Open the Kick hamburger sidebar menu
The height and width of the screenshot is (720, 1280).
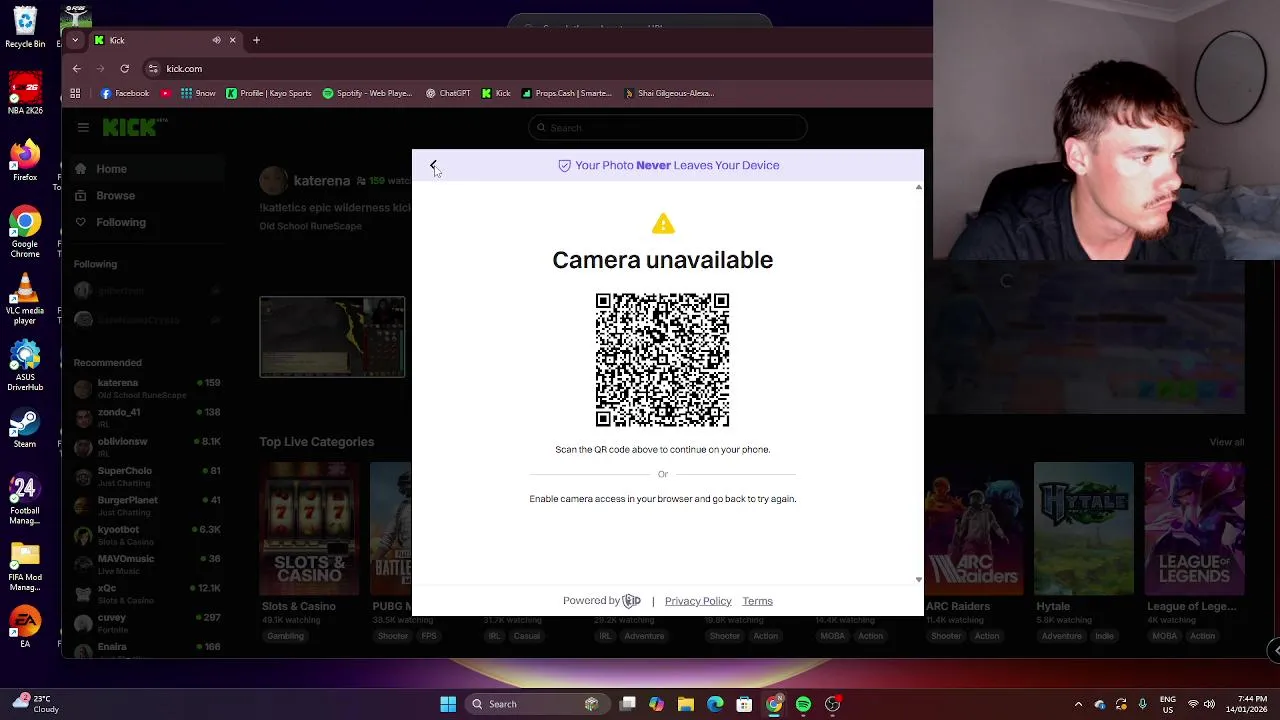click(83, 127)
